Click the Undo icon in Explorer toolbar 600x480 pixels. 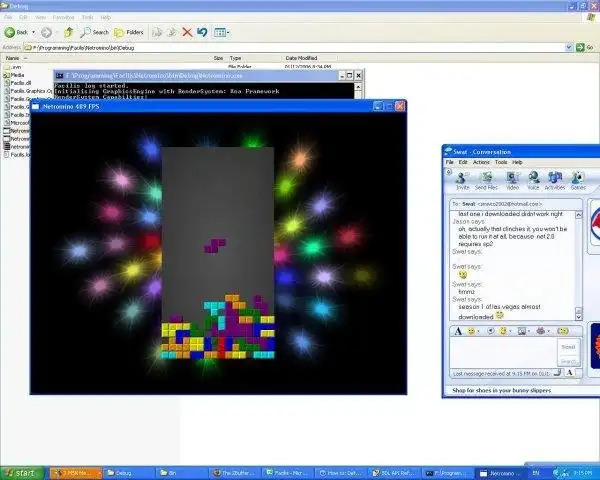pyautogui.click(x=202, y=33)
